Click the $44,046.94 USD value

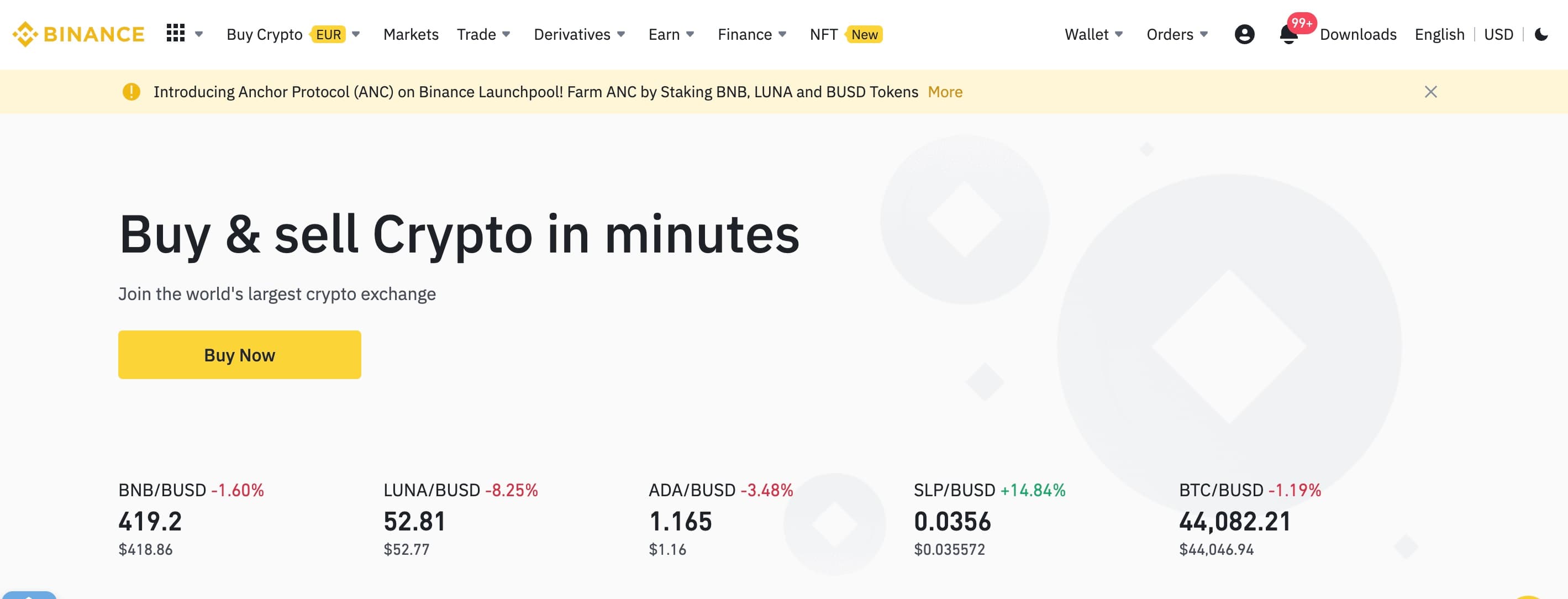tap(1216, 550)
